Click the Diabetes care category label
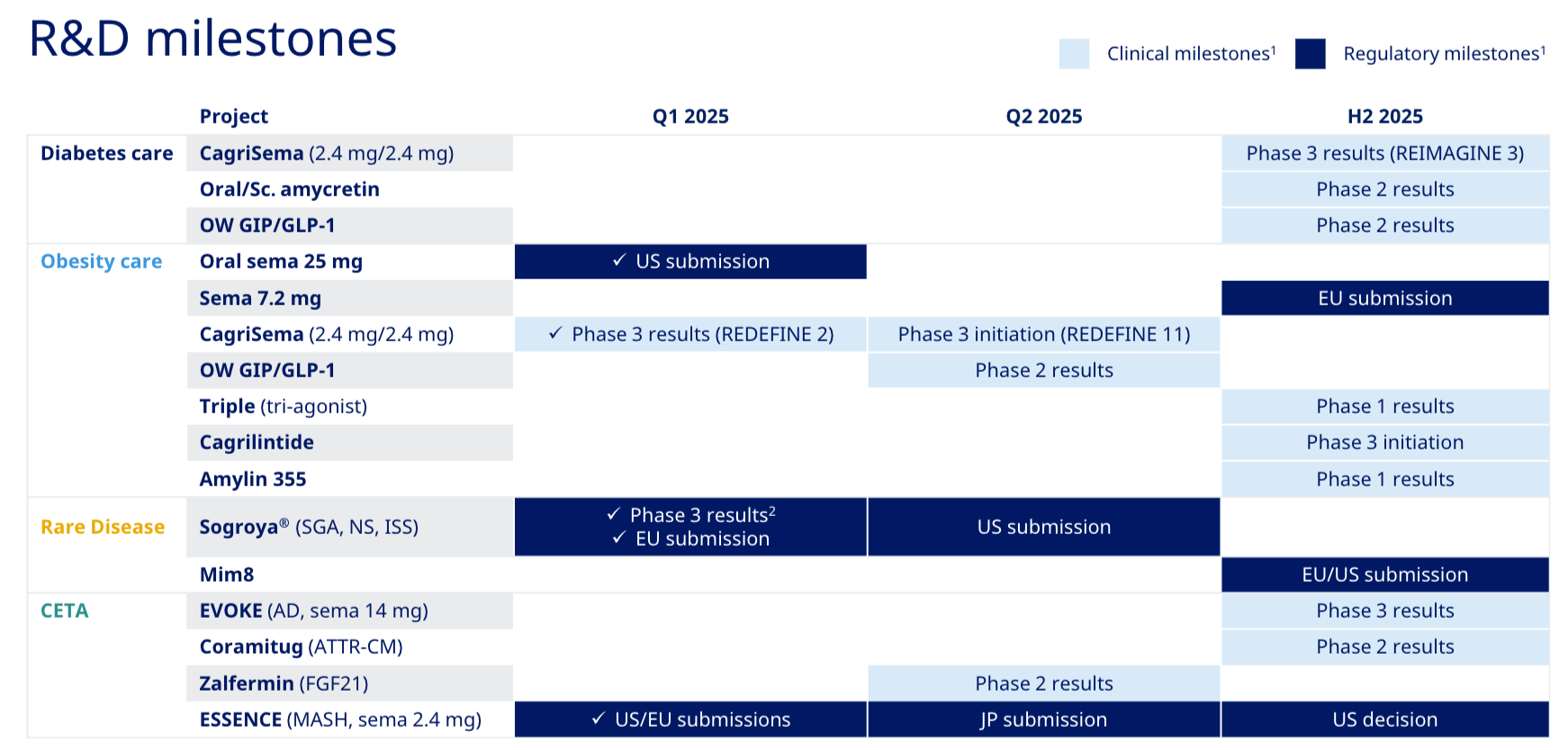The image size is (1568, 750). [106, 153]
